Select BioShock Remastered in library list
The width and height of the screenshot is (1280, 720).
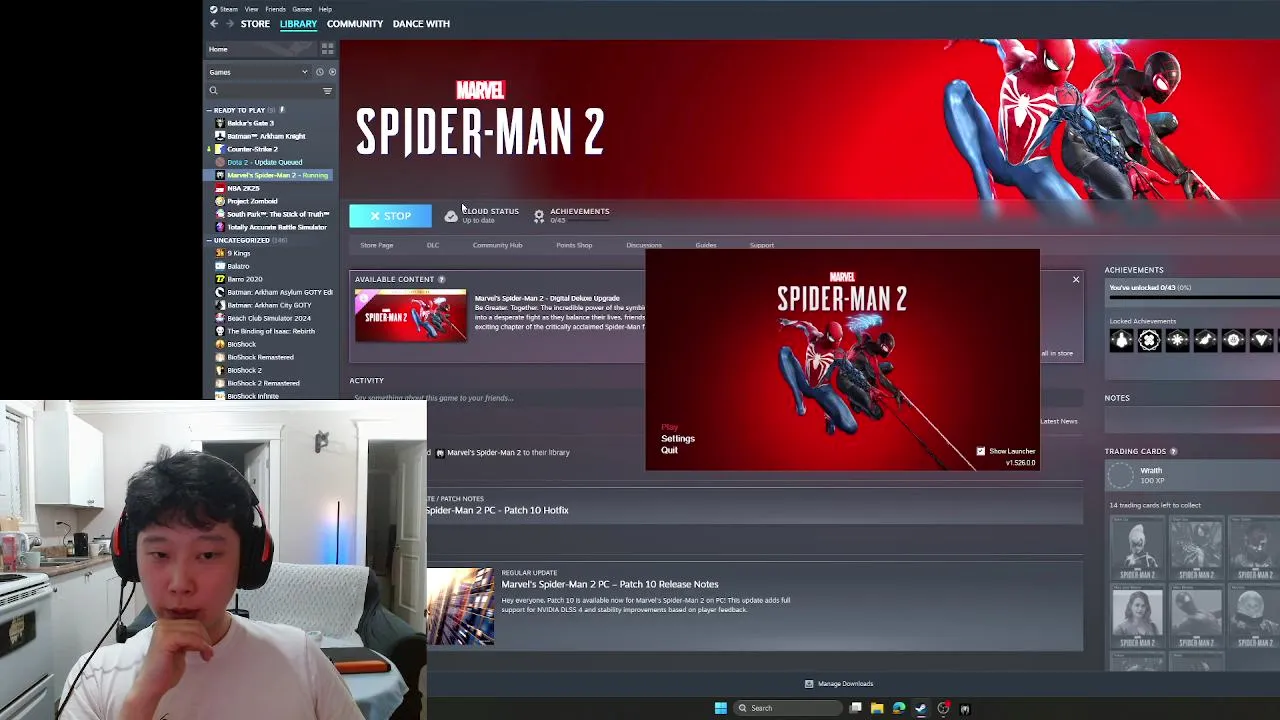click(x=260, y=357)
